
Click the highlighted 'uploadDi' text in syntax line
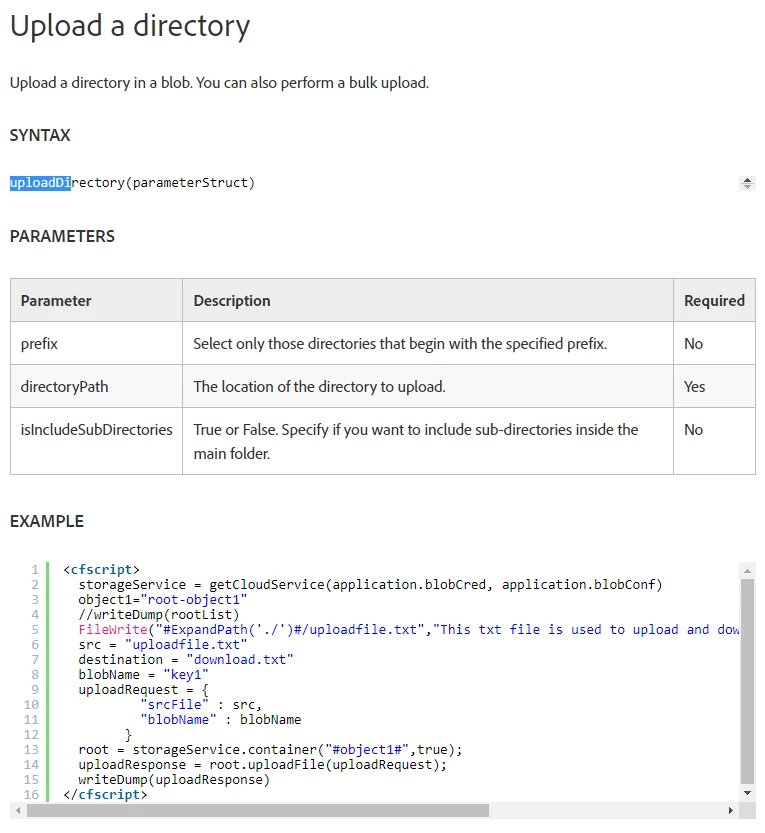tap(40, 183)
